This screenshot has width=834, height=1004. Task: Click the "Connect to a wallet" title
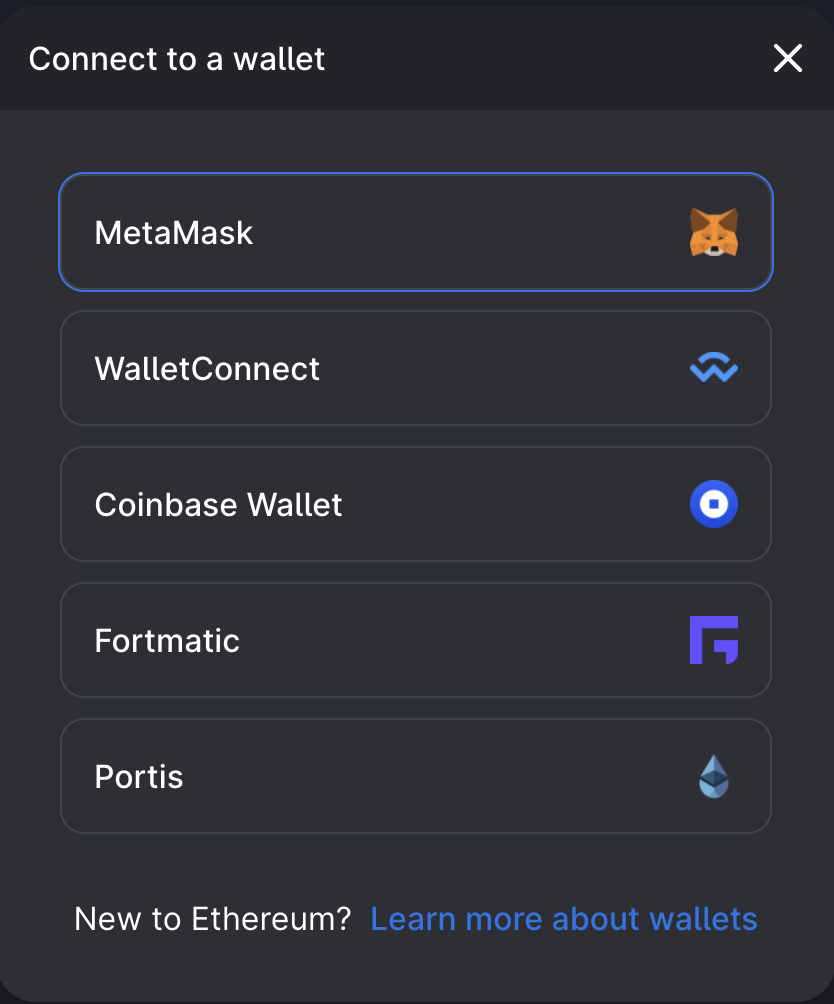pos(177,59)
